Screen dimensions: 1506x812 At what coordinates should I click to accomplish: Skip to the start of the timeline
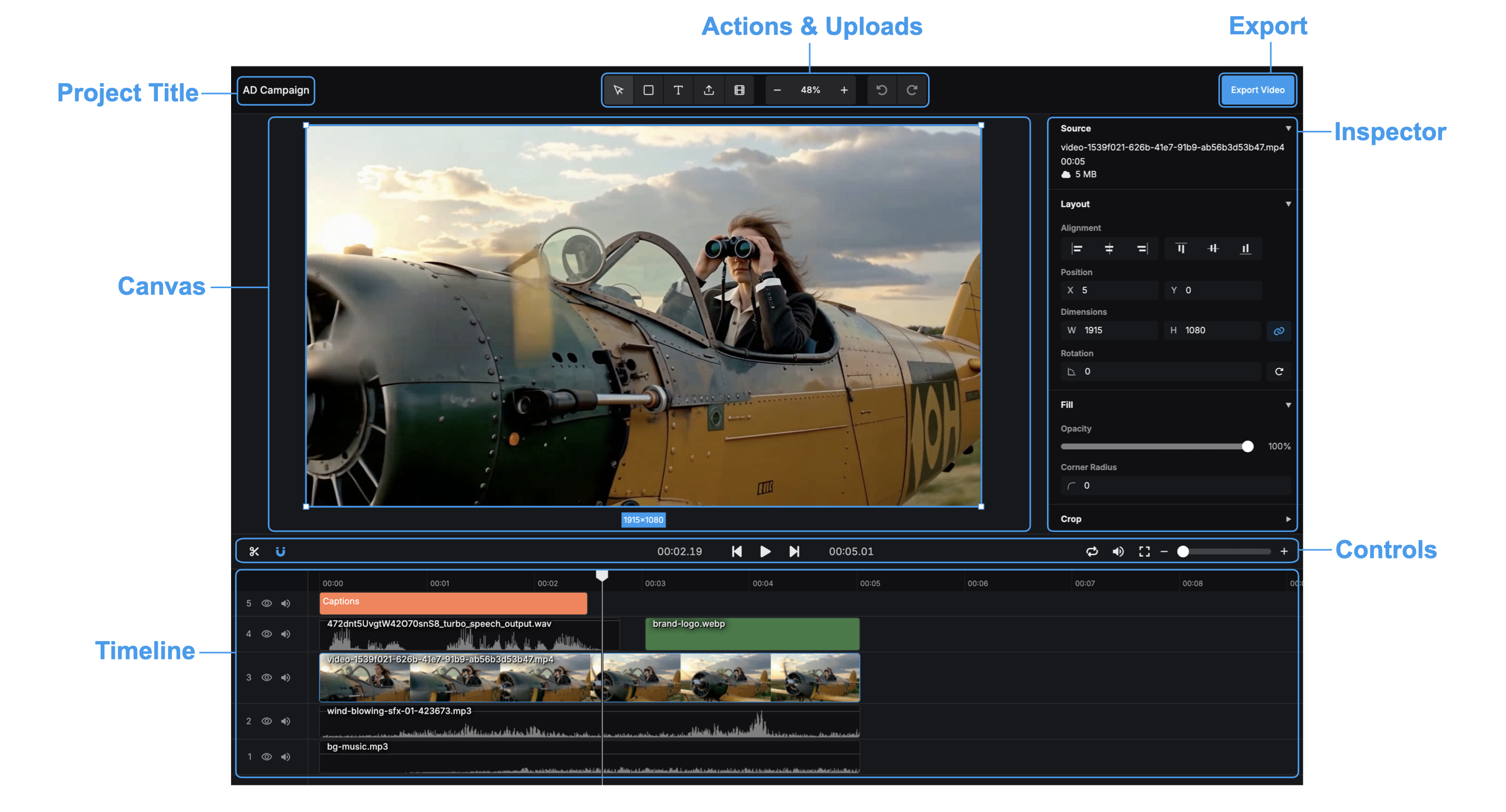click(736, 552)
